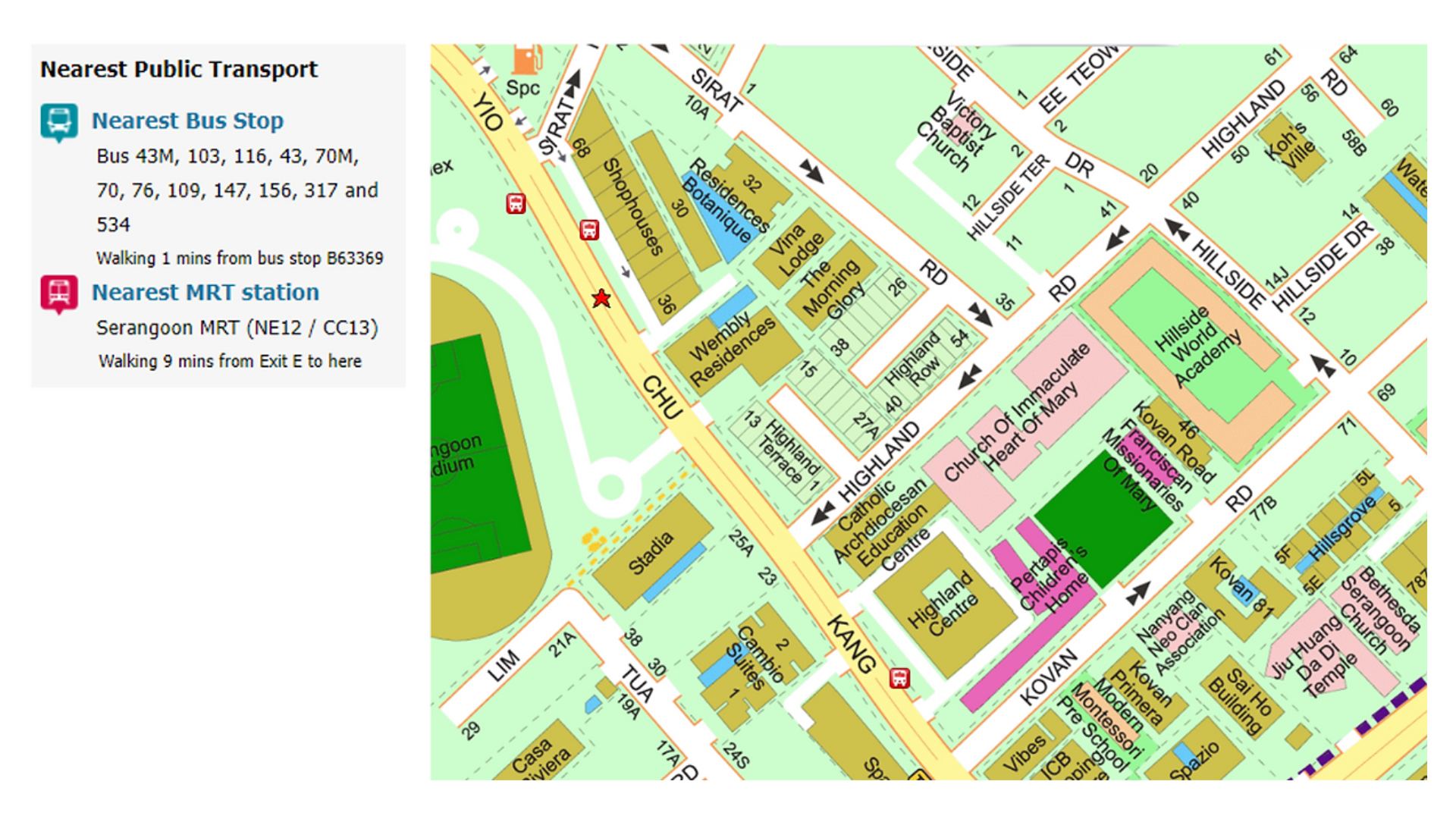The height and width of the screenshot is (819, 1456).
Task: Click the Pertapis Children's Home label
Action: point(1050,579)
